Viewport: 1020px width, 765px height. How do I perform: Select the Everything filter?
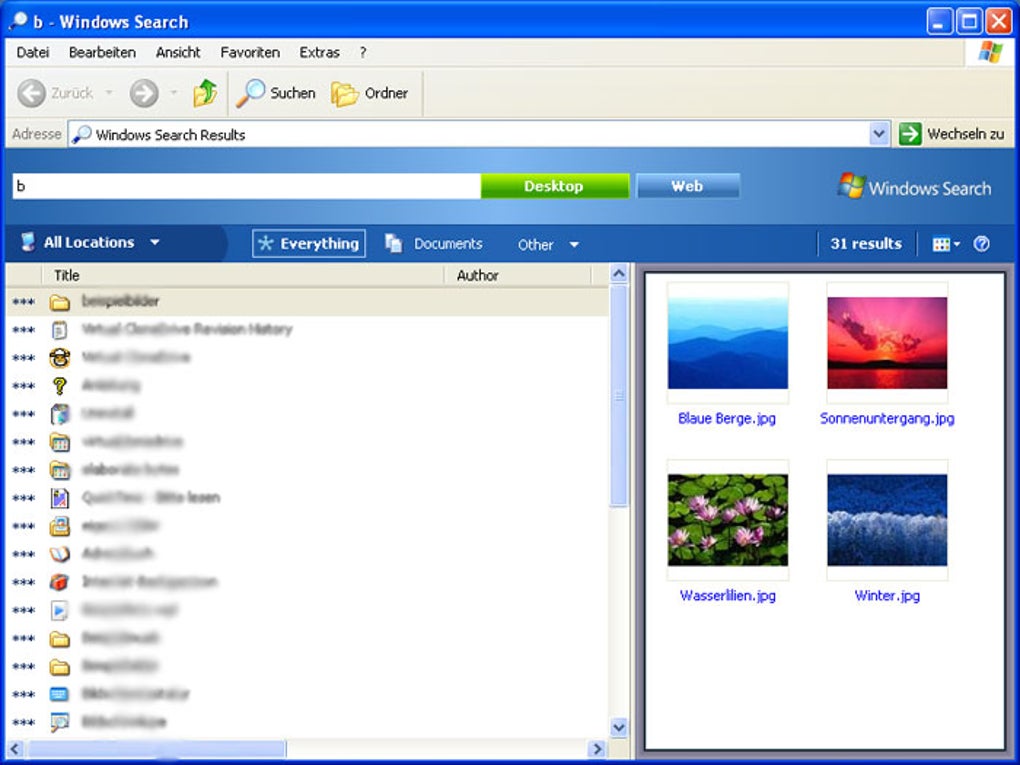[x=309, y=243]
